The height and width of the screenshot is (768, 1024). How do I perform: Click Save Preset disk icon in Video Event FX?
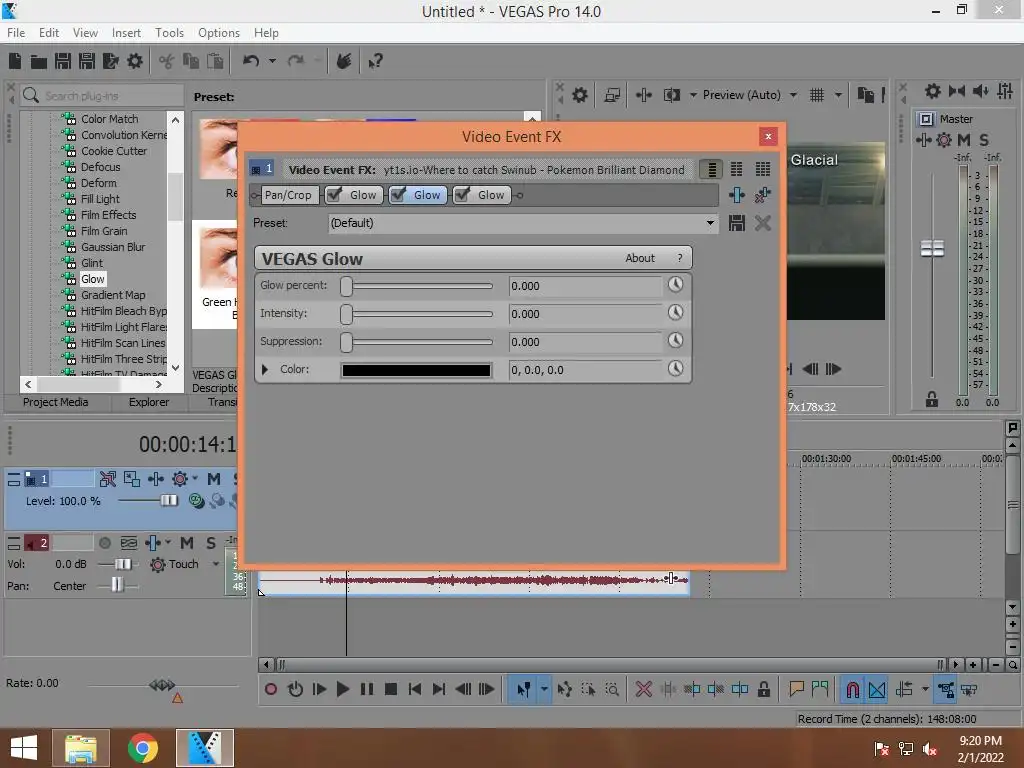[737, 223]
